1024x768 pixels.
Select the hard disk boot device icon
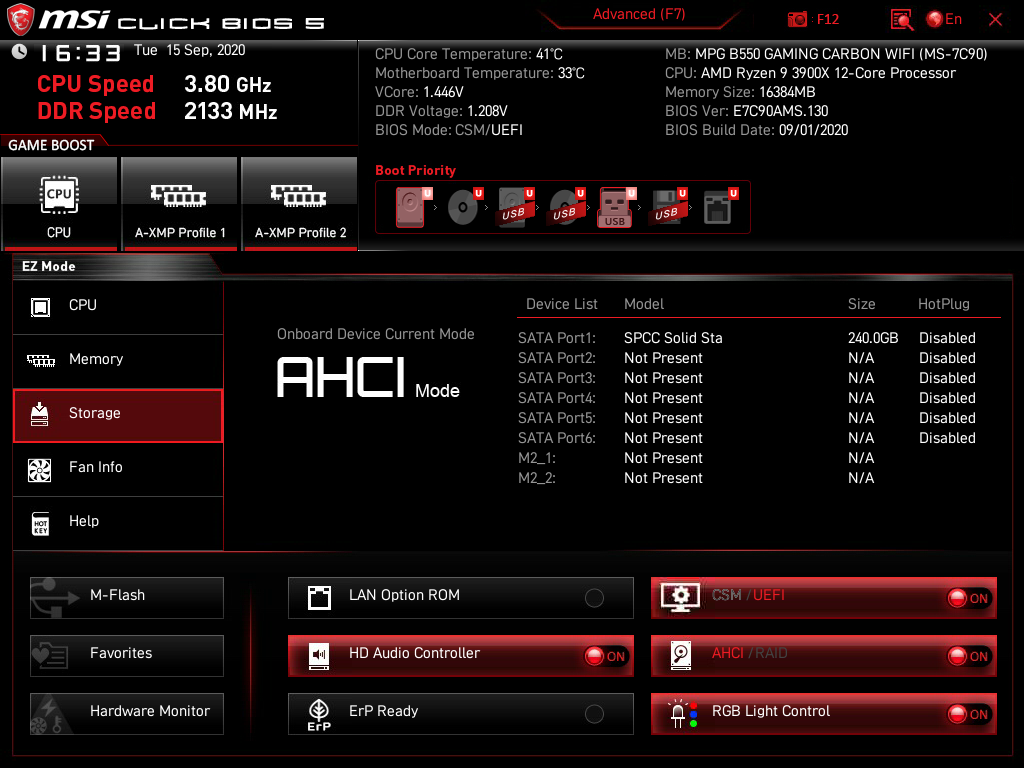tap(411, 207)
